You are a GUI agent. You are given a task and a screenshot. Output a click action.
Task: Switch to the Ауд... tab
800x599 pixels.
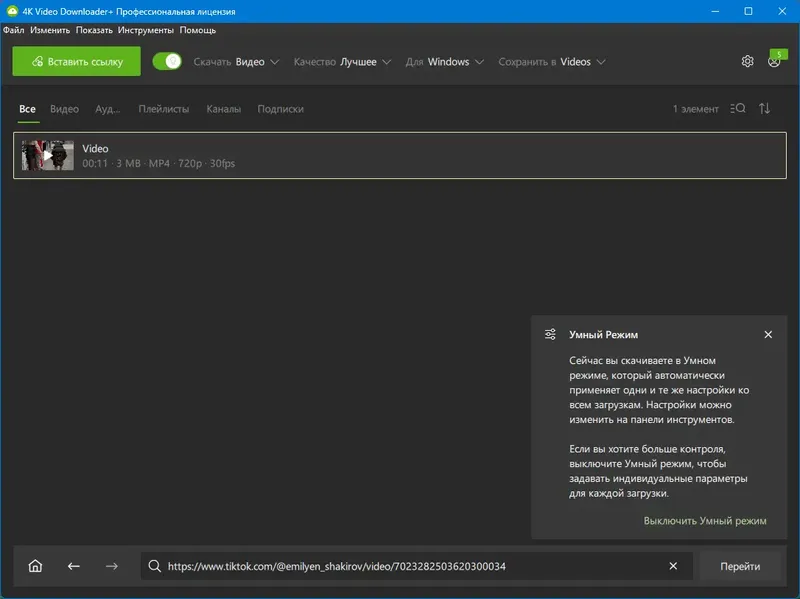click(x=108, y=109)
